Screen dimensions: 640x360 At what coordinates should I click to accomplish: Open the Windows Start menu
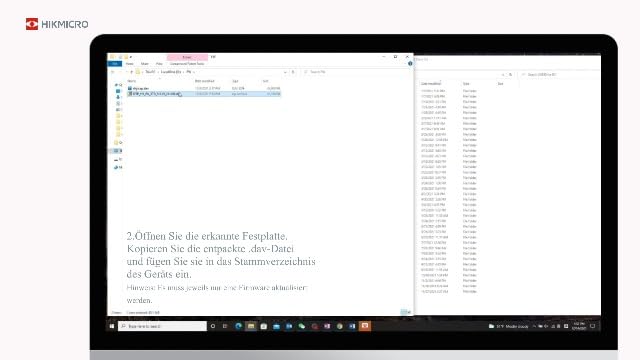(112, 326)
